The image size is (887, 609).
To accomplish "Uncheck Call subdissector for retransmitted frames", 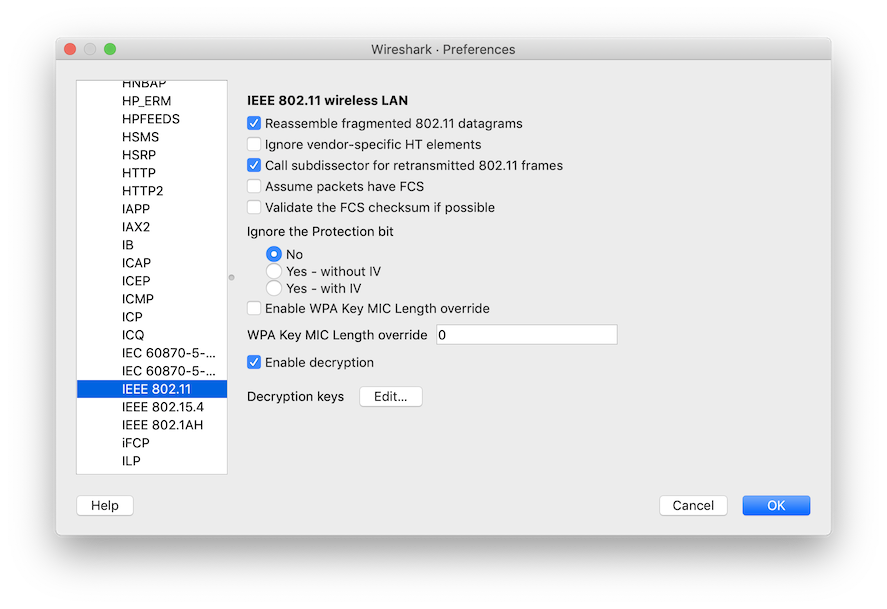I will 254,165.
